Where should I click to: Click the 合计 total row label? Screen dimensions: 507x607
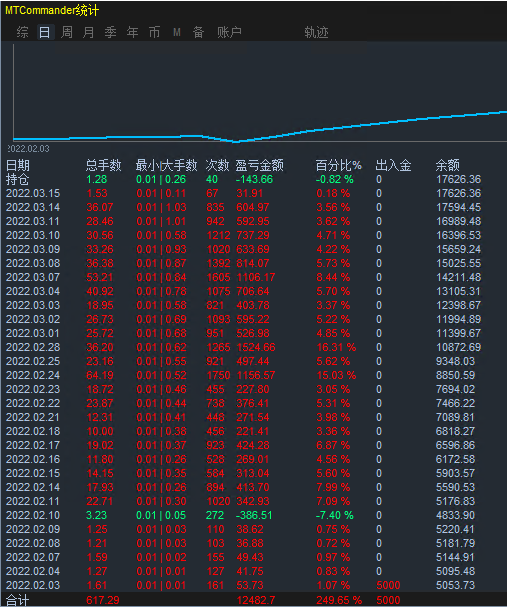click(x=17, y=600)
